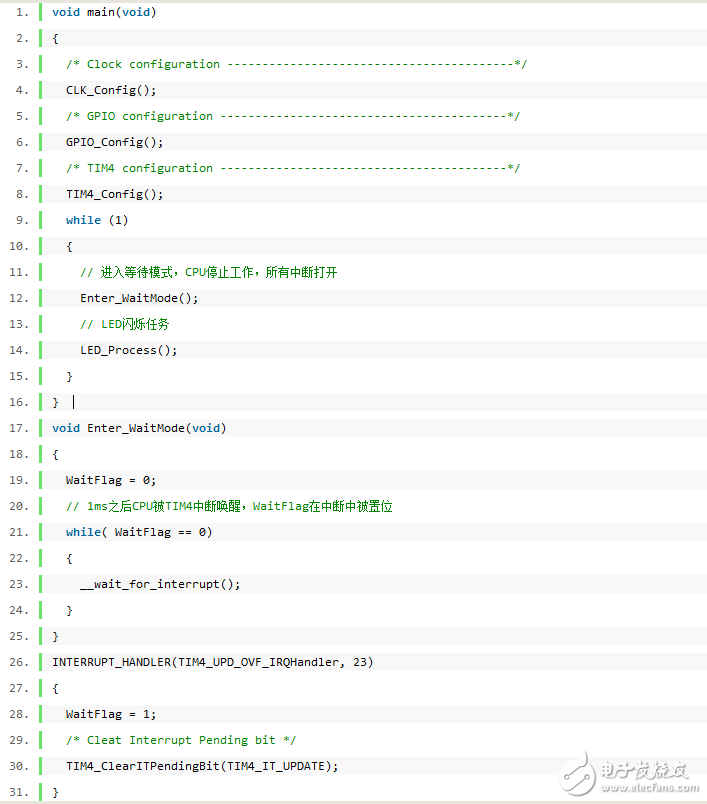Click the WaitFlag = 1 assignment
Image resolution: width=707 pixels, height=804 pixels.
coord(111,714)
